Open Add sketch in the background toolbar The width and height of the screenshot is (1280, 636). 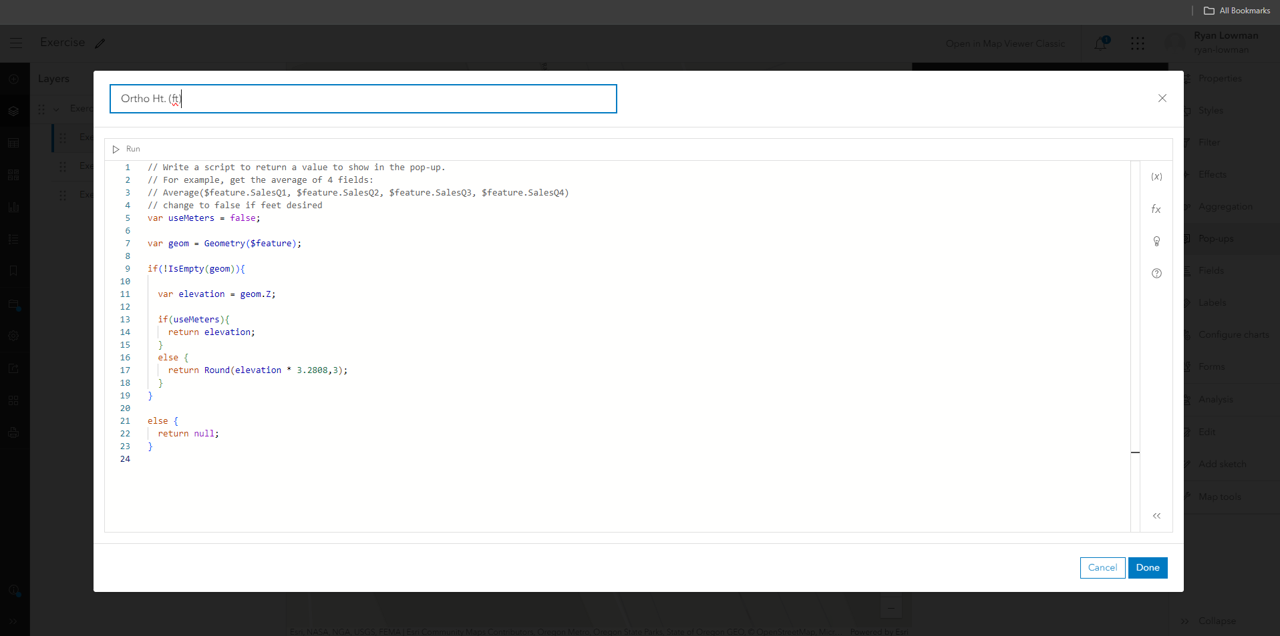[x=1222, y=464]
